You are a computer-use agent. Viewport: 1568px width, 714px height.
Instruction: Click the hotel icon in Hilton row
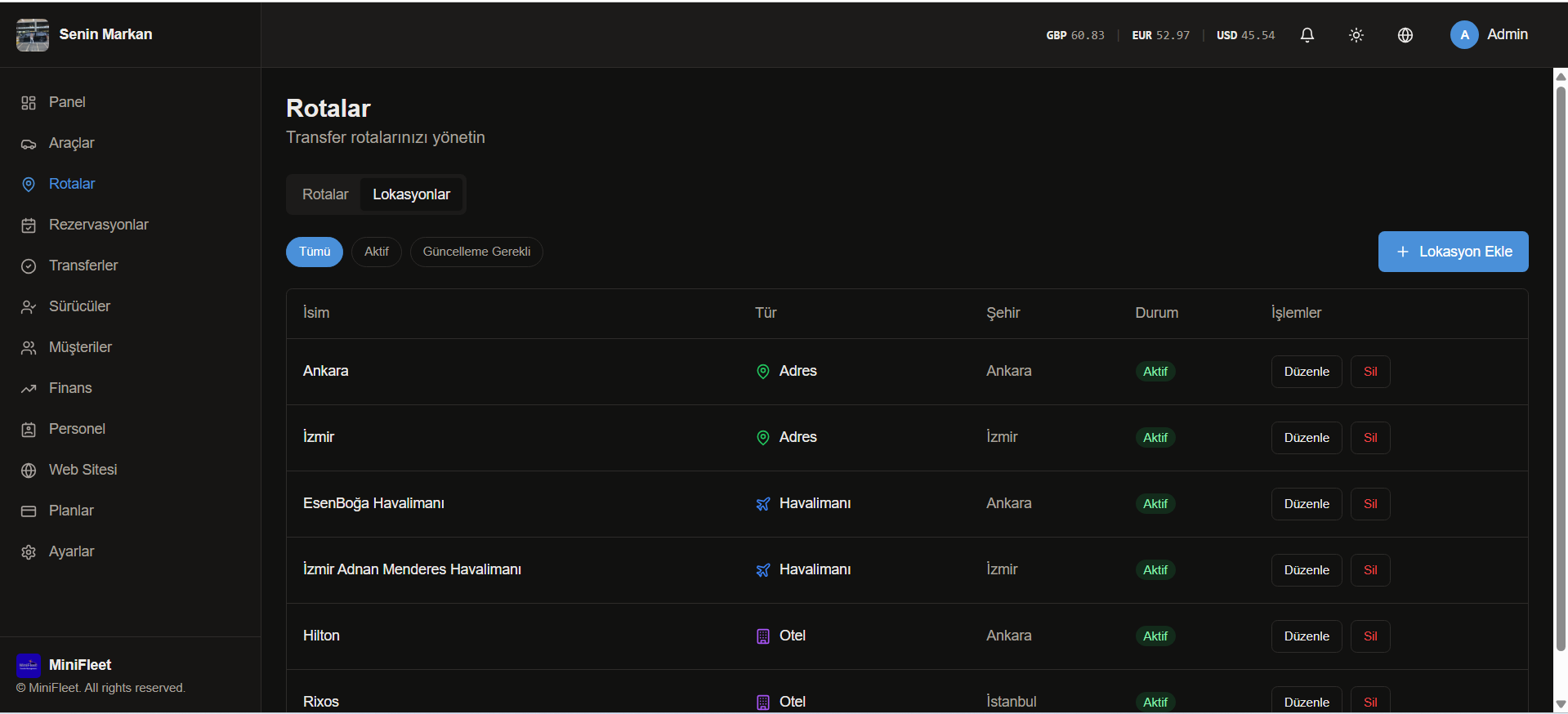763,636
